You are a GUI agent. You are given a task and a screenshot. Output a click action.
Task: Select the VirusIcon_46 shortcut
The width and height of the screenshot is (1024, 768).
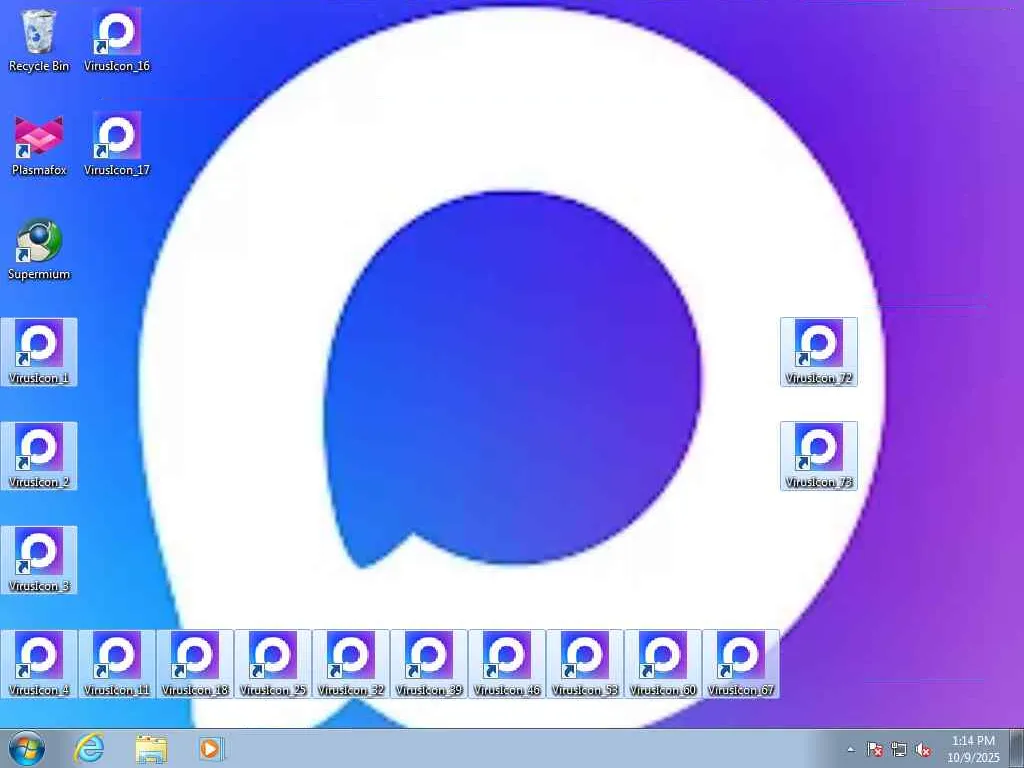click(507, 664)
